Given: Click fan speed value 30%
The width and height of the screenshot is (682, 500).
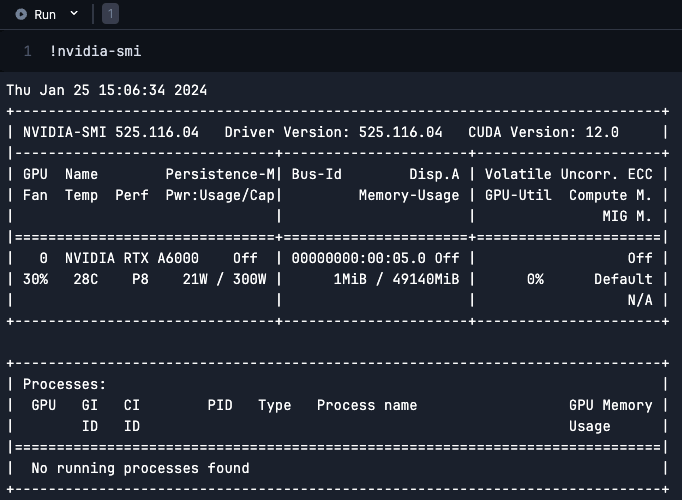Looking at the screenshot, I should (x=35, y=279).
